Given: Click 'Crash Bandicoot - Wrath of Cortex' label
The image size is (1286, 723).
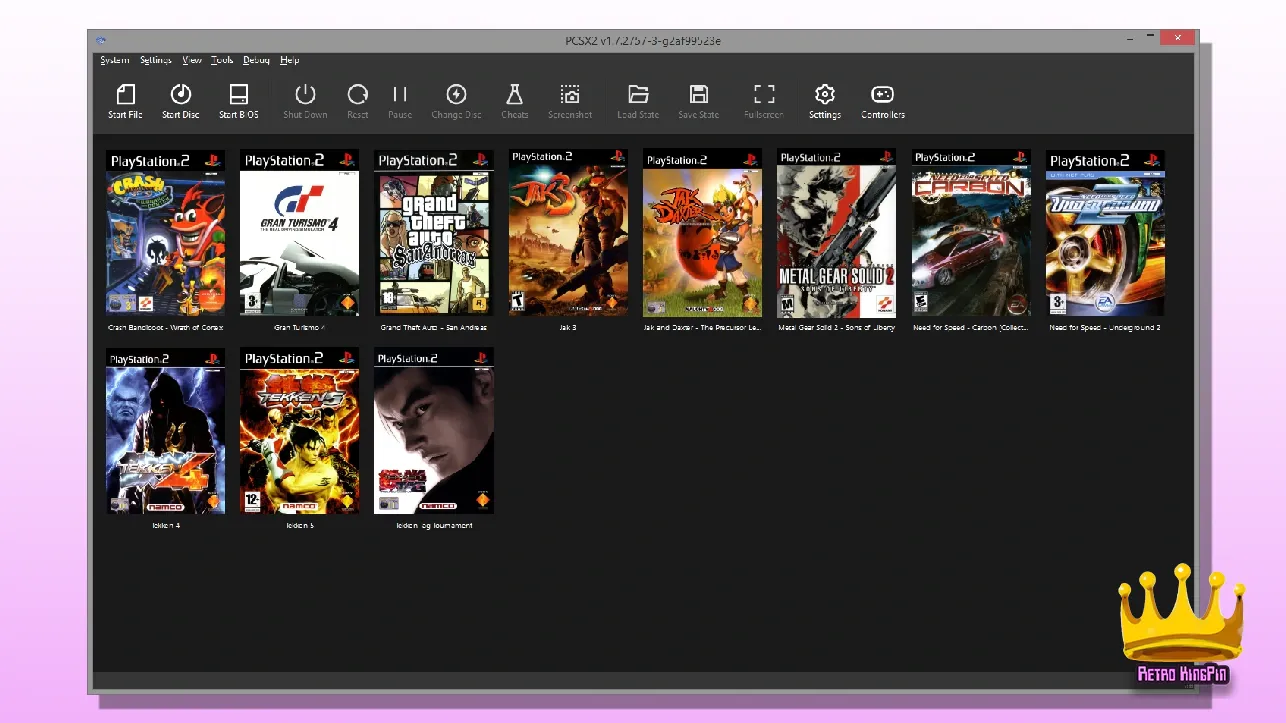Looking at the screenshot, I should coord(166,327).
